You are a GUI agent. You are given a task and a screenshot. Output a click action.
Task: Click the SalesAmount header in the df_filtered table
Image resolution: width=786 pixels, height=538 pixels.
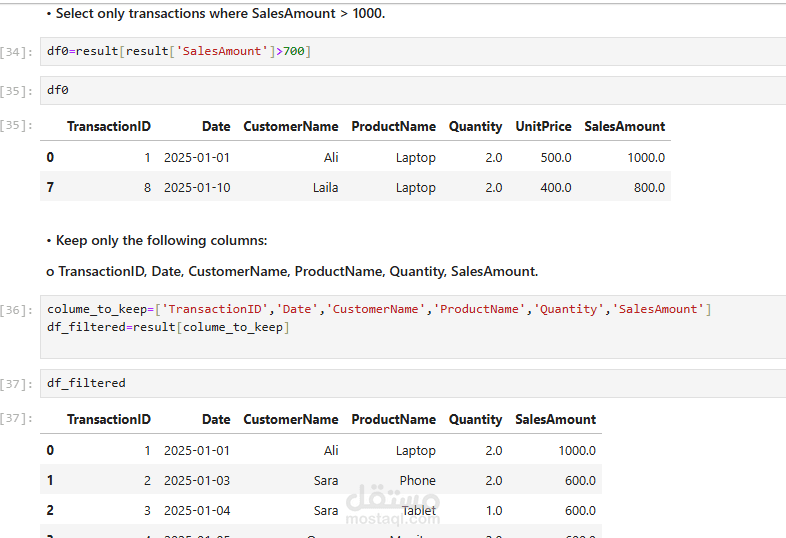555,419
